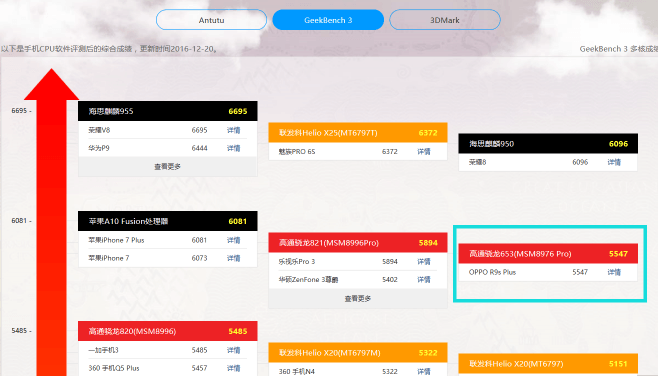Open details link for 荣耀8
This screenshot has width=658, height=376.
click(614, 162)
